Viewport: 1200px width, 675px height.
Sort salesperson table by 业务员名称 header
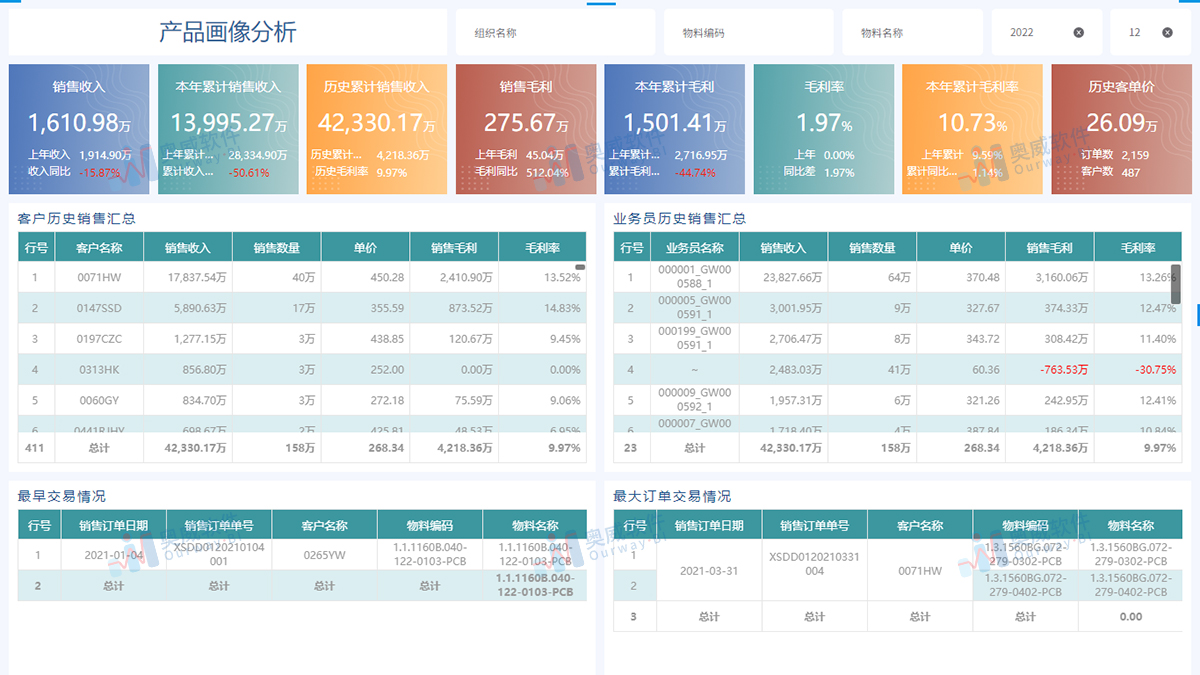(x=694, y=248)
